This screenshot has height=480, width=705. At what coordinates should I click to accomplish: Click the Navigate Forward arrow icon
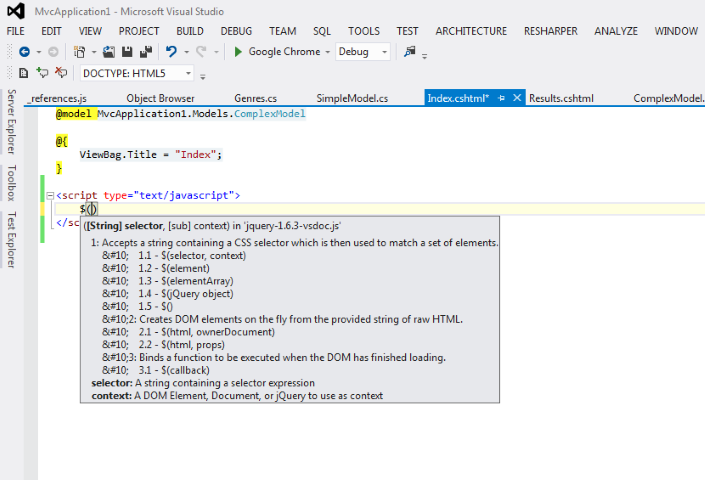pos(53,52)
